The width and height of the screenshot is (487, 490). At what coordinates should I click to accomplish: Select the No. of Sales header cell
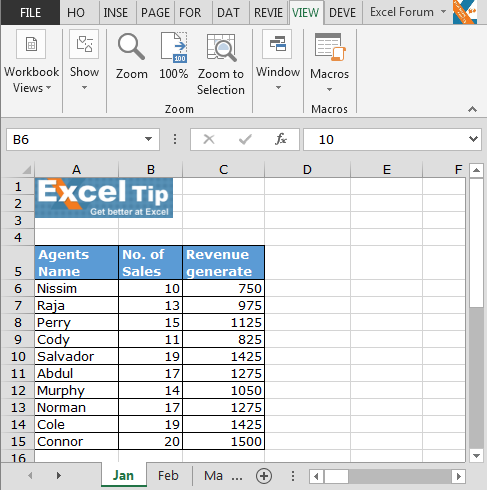[x=151, y=263]
